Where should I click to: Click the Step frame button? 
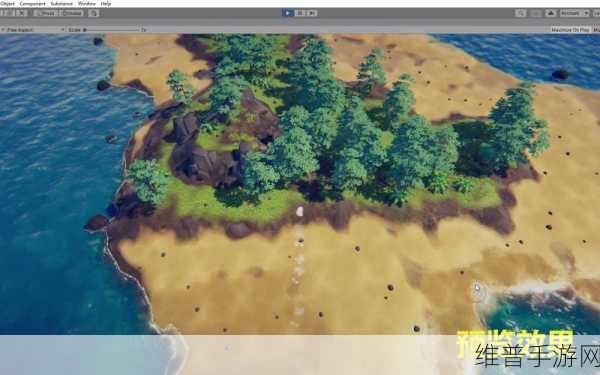coord(312,13)
